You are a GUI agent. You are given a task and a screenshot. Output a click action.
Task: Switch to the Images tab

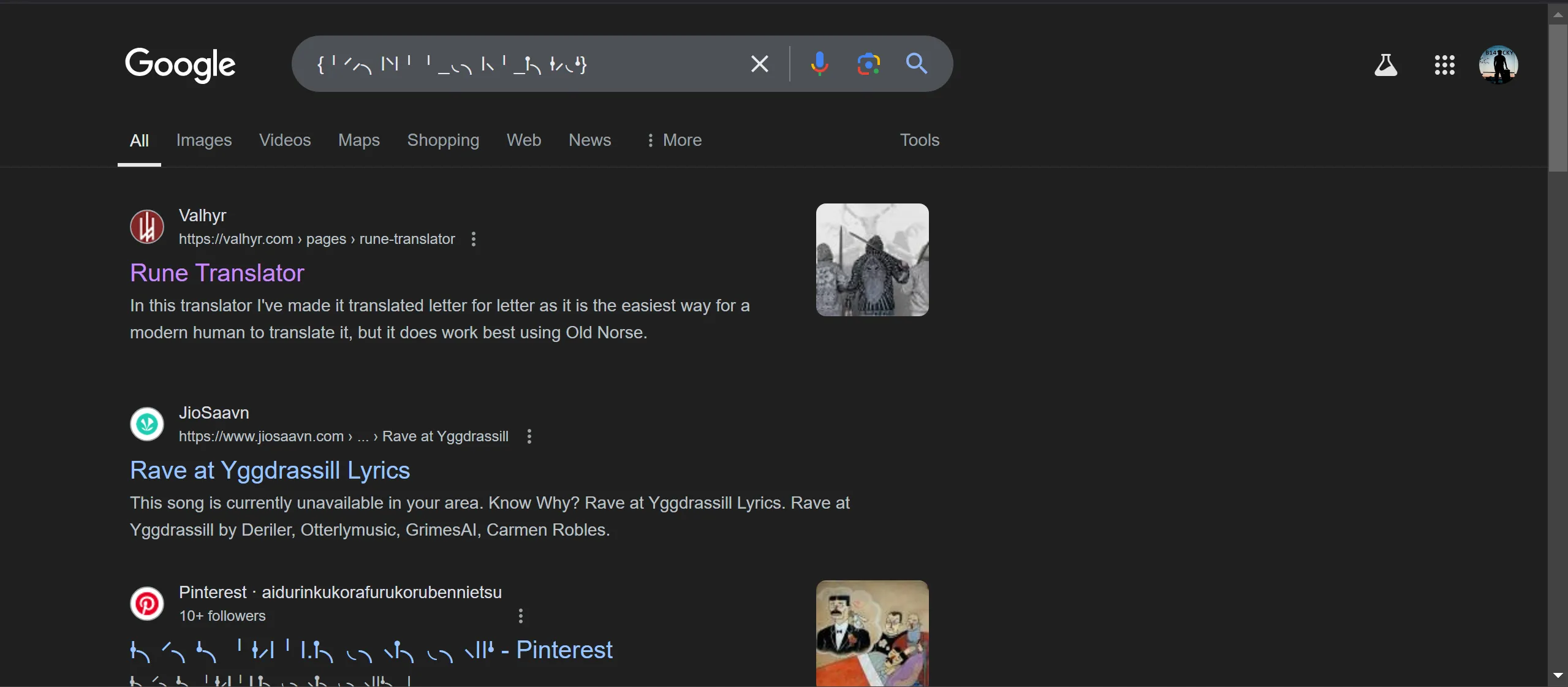tap(204, 140)
